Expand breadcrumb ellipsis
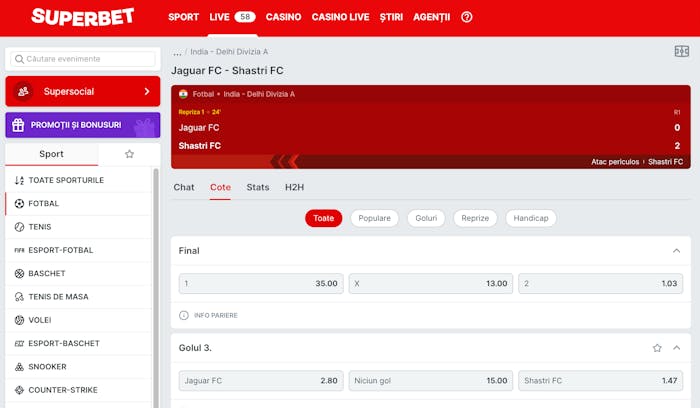 click(x=177, y=52)
